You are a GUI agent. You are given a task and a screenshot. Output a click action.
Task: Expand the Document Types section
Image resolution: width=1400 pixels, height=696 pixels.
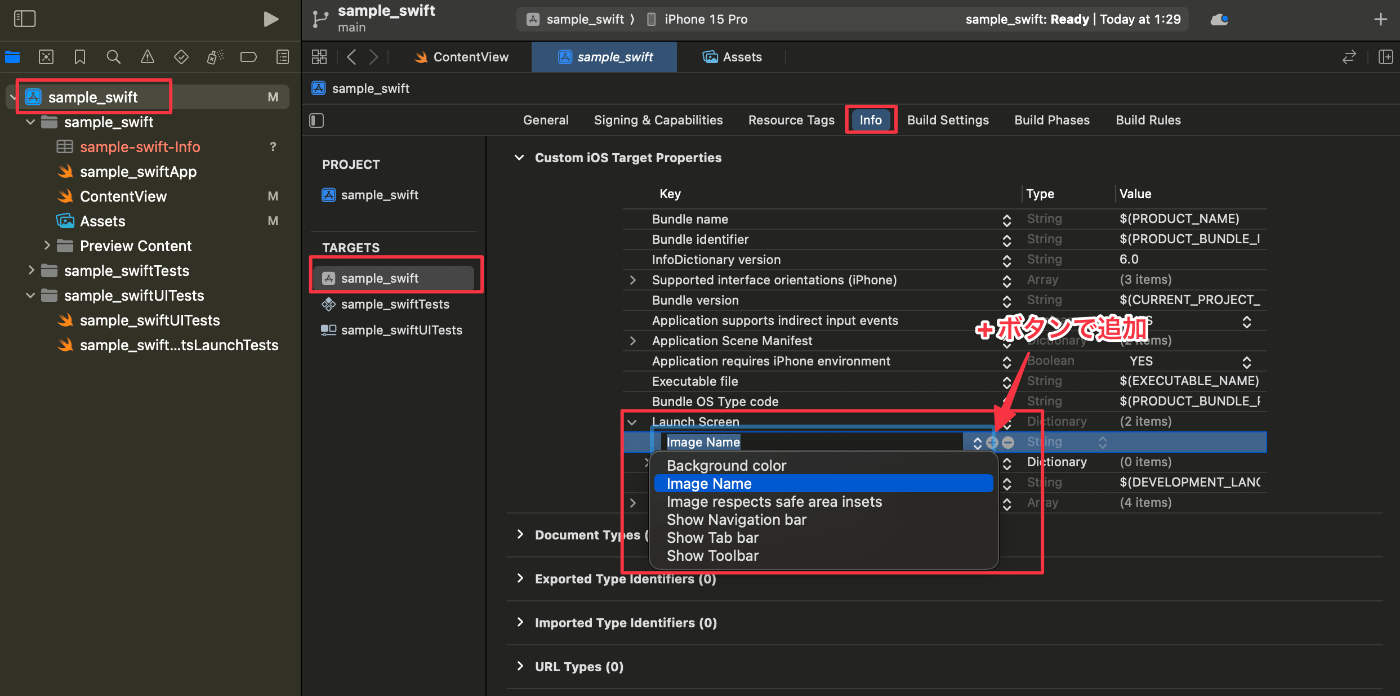pos(519,535)
